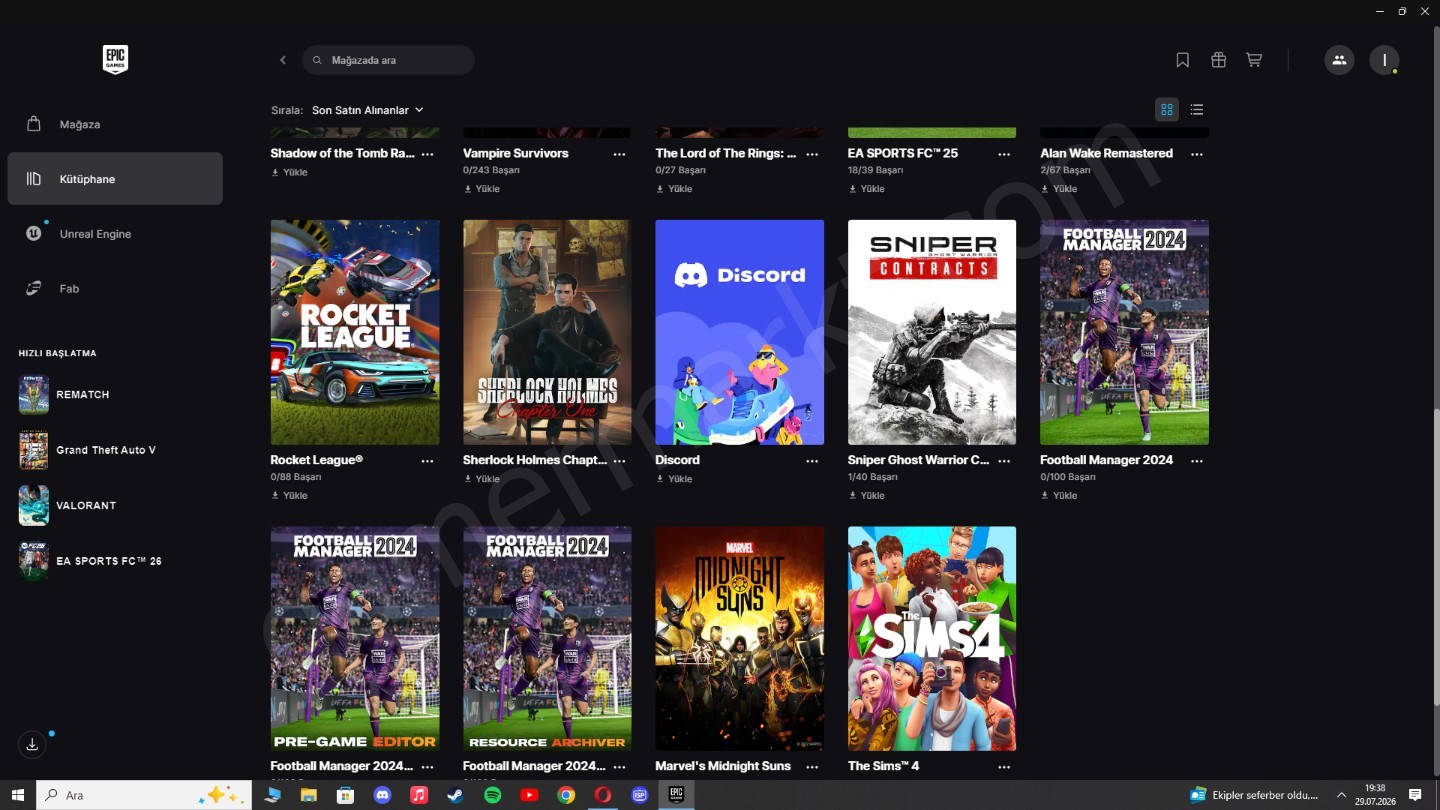
Task: Open the friends list icon
Action: point(1339,60)
